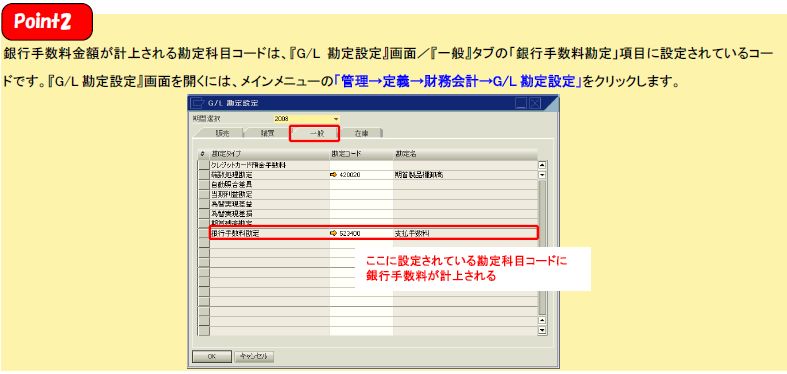Minimize the G/L 勘定設定 window
Screen dimensions: 787x374
(x=521, y=103)
